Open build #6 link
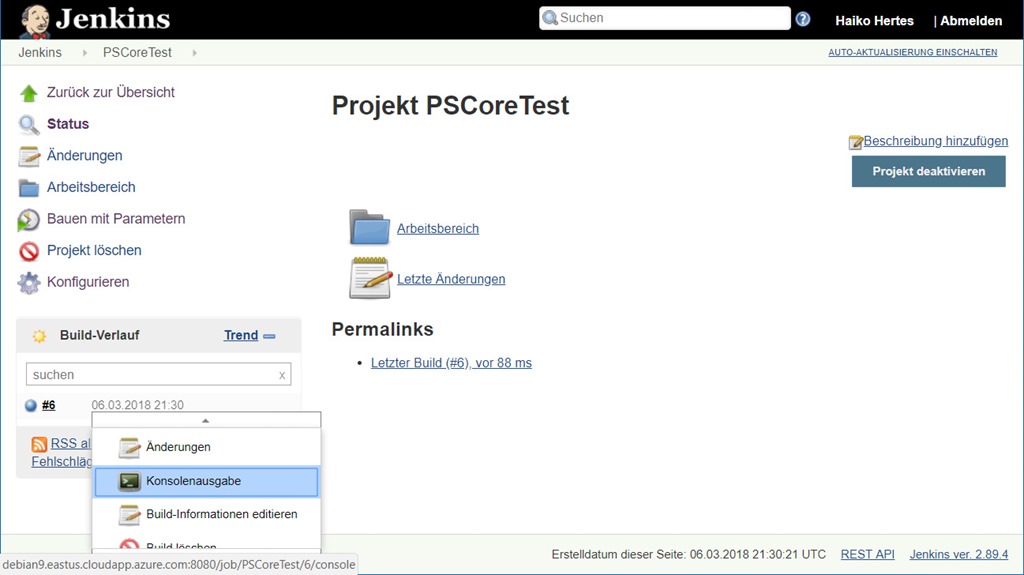The image size is (1024, 575). 48,405
